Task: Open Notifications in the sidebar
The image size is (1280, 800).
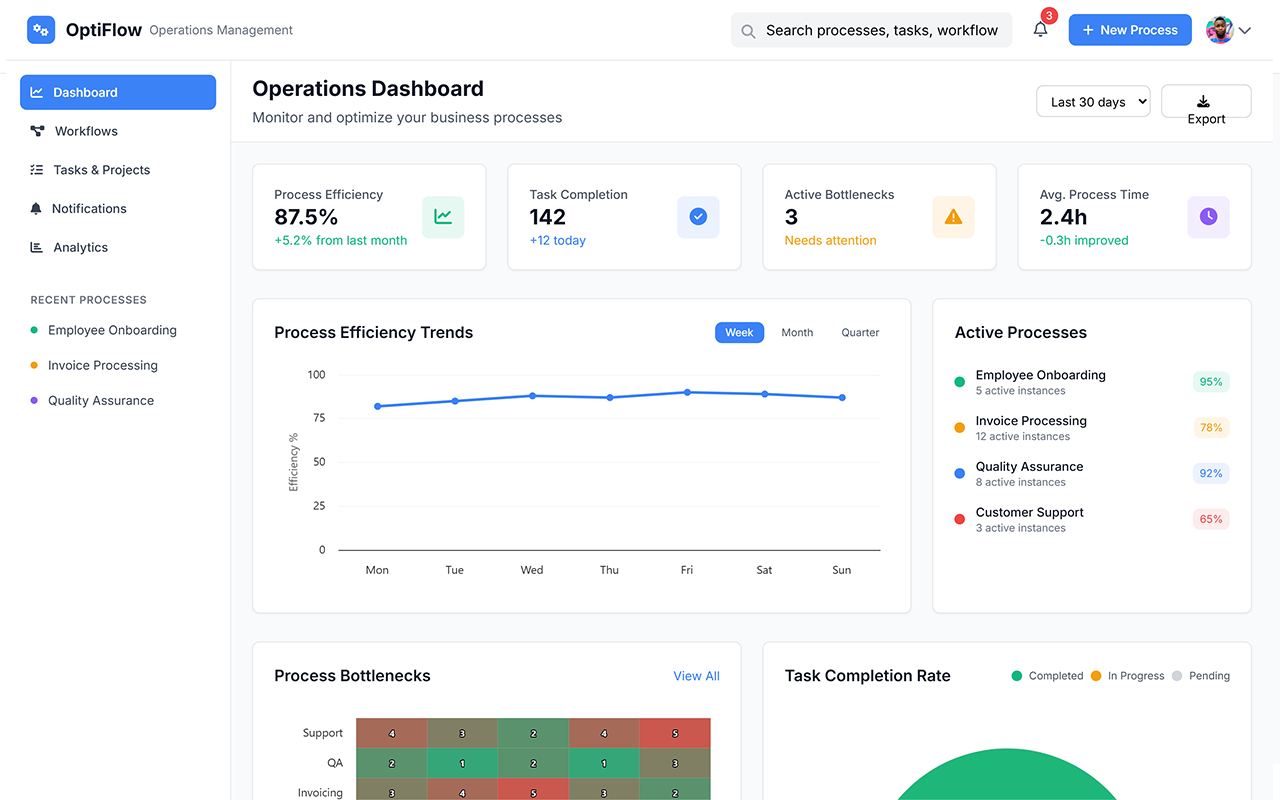Action: click(118, 209)
